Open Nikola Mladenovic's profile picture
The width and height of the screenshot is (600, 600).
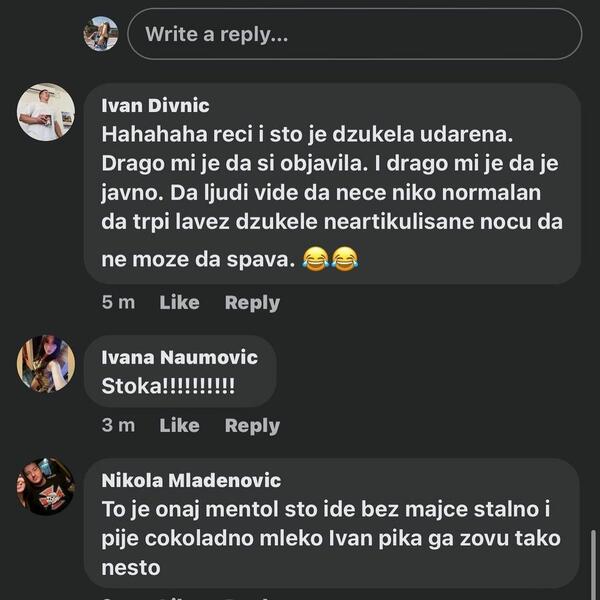(46, 486)
